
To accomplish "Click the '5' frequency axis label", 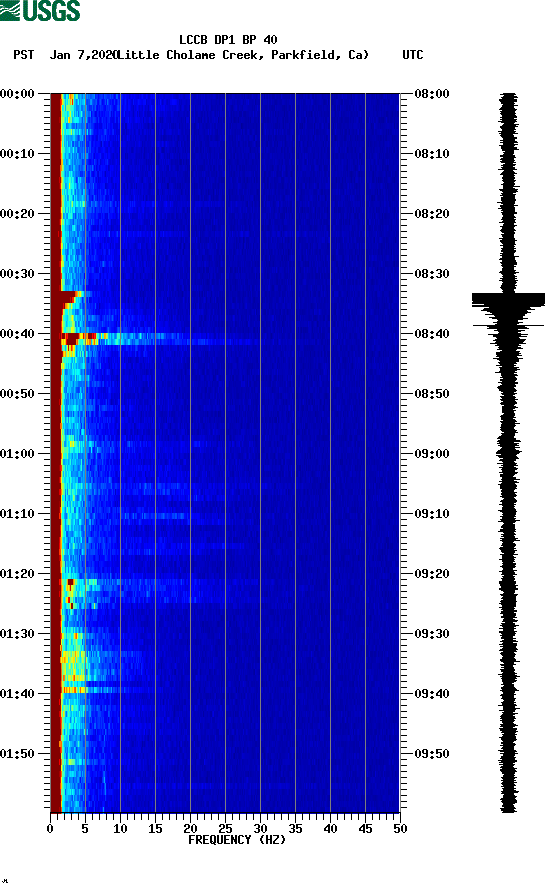I will point(85,829).
